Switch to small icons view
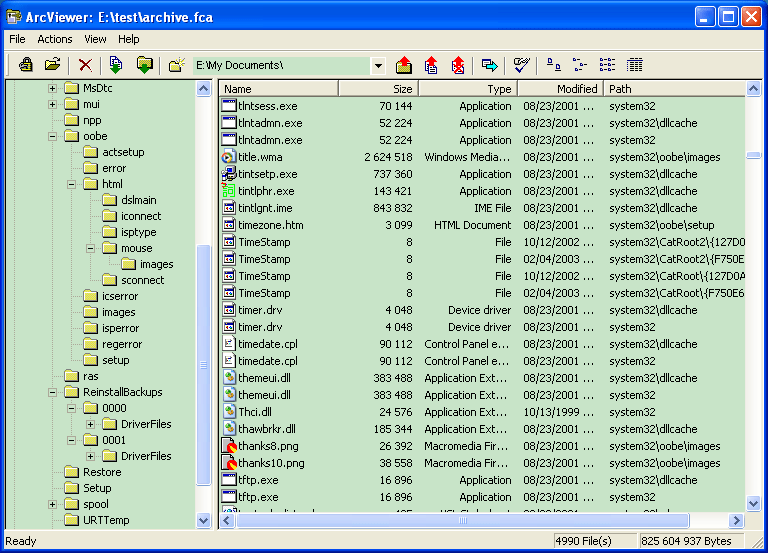The width and height of the screenshot is (768, 553). [x=580, y=65]
